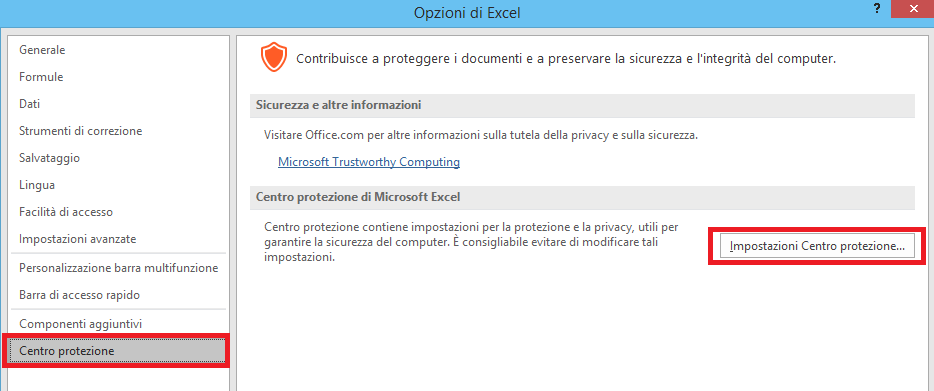Switch to Componenti aggiuntivi
This screenshot has width=934, height=391.
click(x=80, y=324)
